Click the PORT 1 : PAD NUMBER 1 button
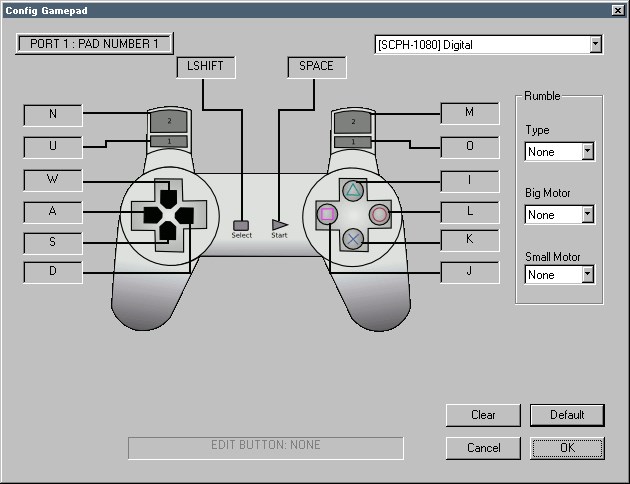This screenshot has width=630, height=484. (94, 43)
